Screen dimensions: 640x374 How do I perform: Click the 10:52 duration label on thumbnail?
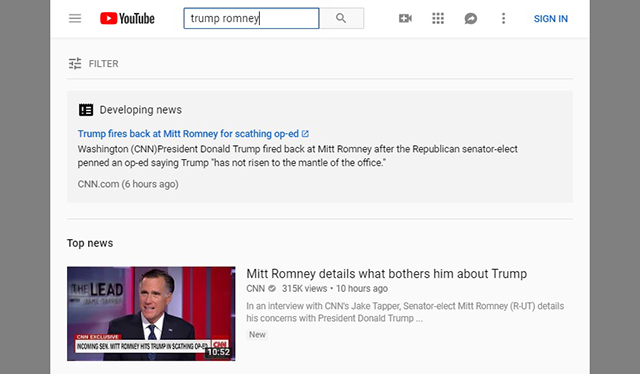tap(218, 352)
